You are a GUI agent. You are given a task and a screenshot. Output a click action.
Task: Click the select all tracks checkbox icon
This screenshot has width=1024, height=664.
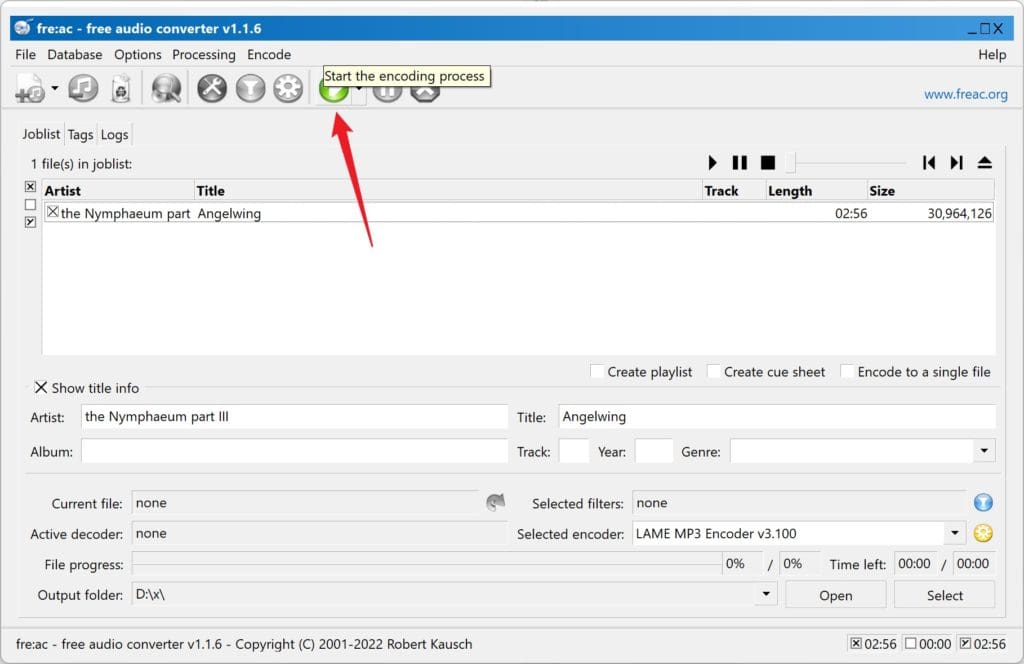click(x=30, y=187)
